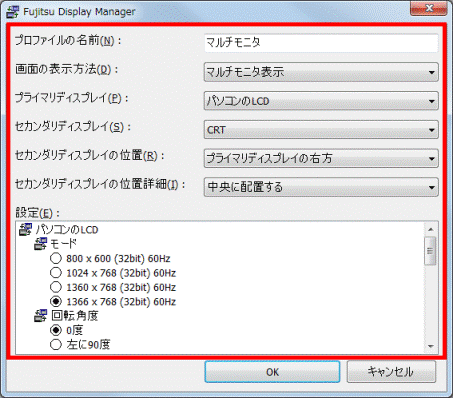Click the settings list scrollbar thumb
Image resolution: width=453 pixels, height=398 pixels.
(x=430, y=251)
